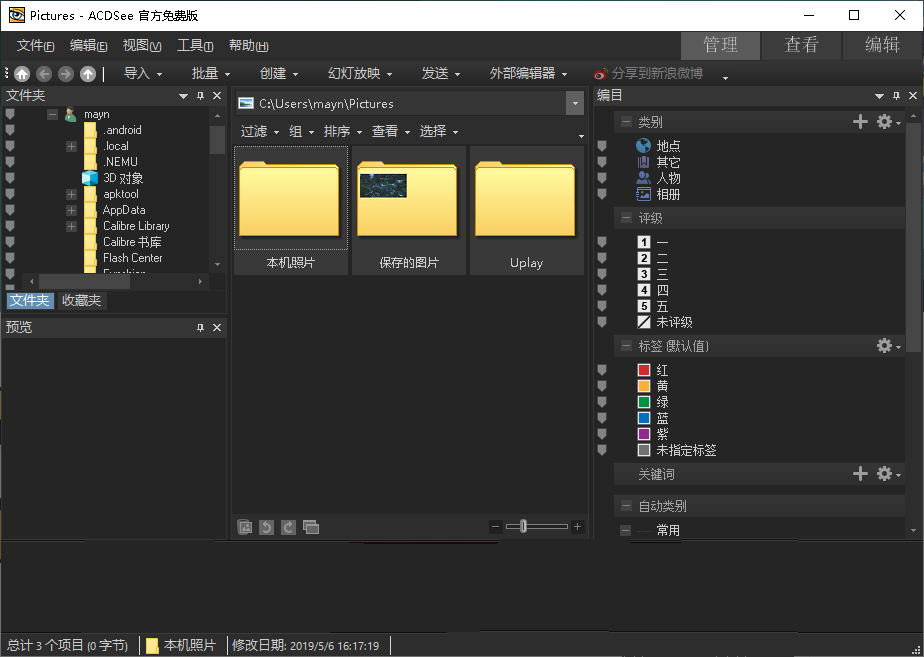Add a new category with plus icon
Viewport: 924px width, 657px height.
tap(860, 121)
